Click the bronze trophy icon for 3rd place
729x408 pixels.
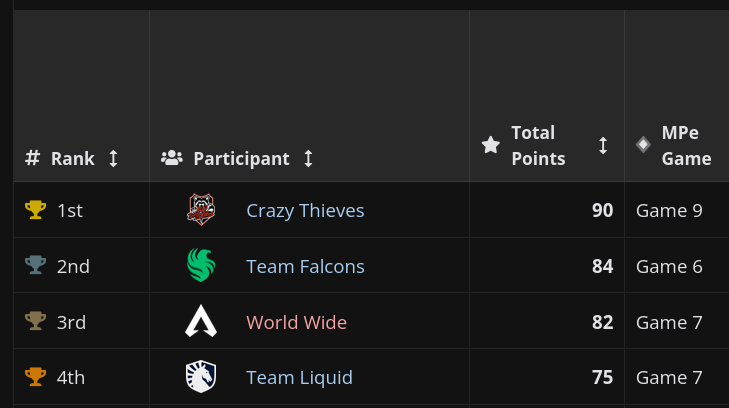[x=35, y=321]
